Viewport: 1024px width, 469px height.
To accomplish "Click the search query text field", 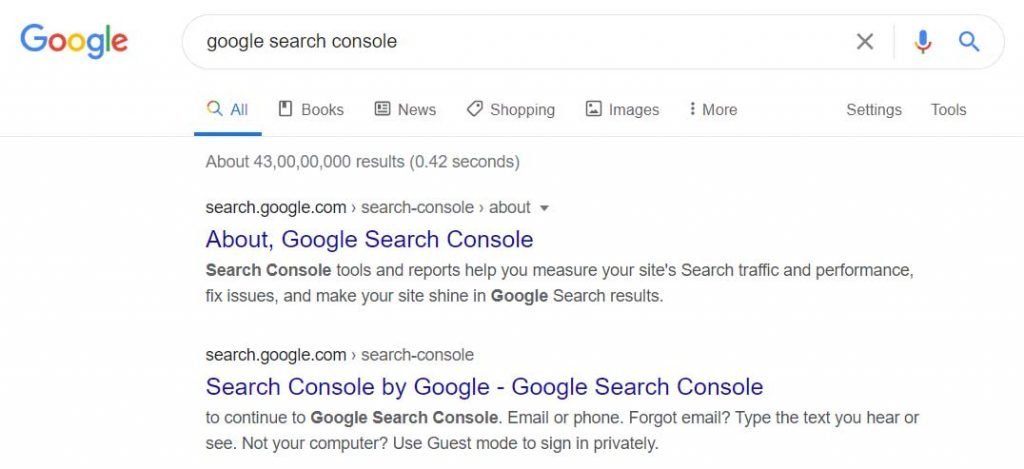I will coord(500,41).
